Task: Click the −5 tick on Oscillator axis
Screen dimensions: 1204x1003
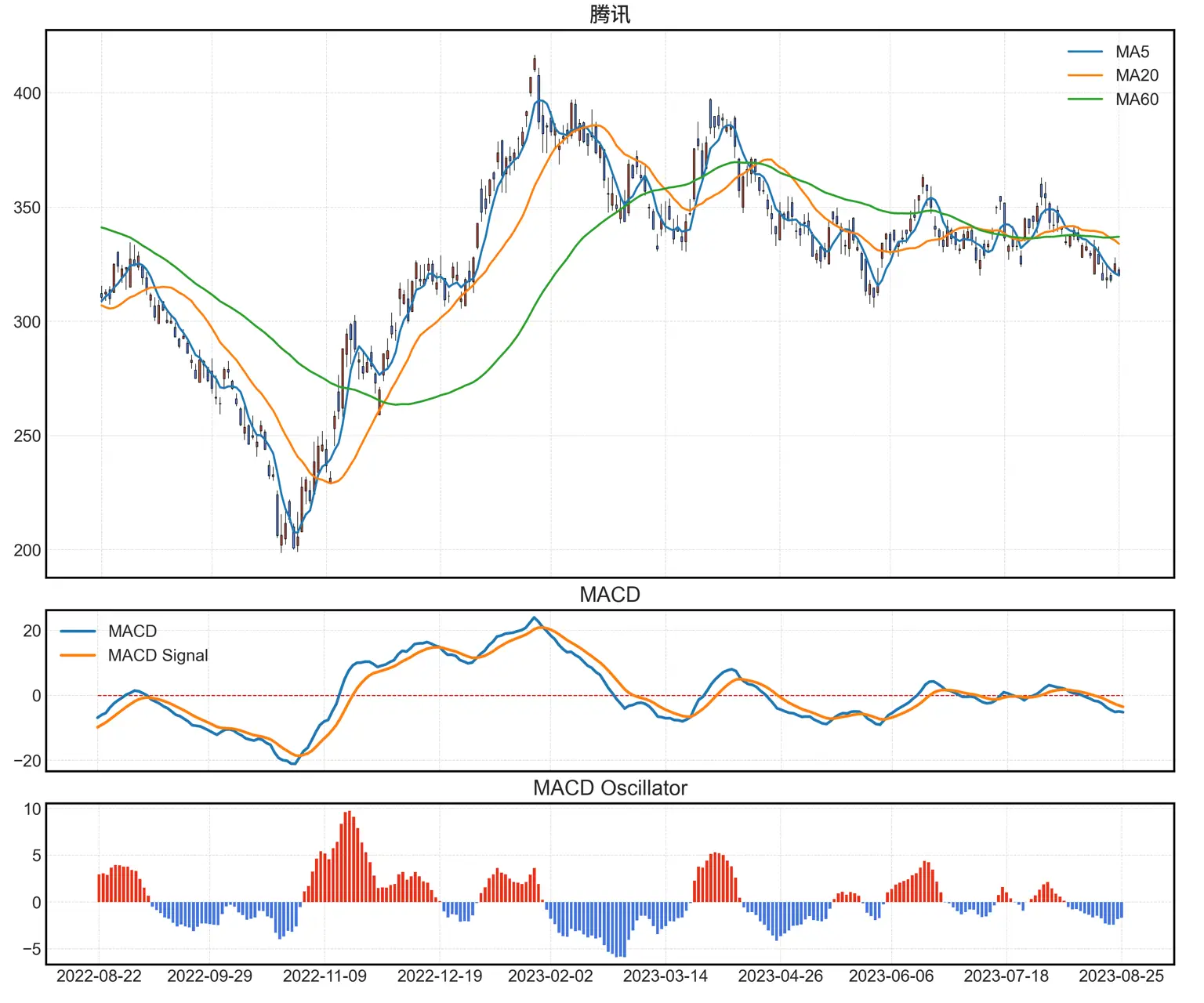Action: (31, 949)
